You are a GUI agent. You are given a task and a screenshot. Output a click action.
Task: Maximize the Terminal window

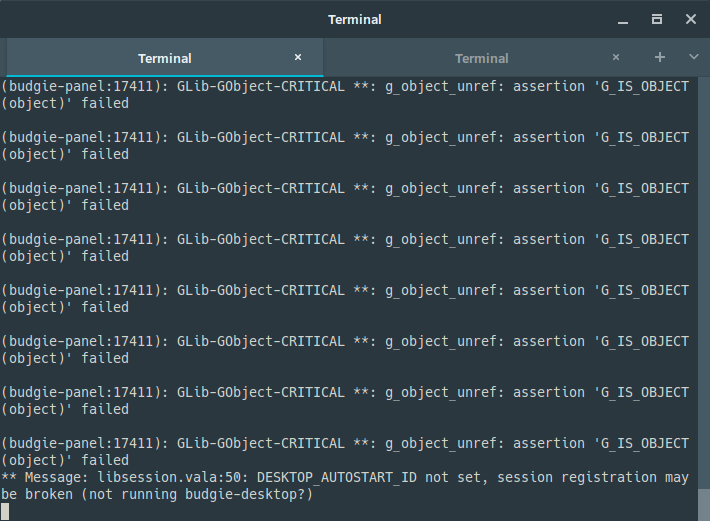tap(657, 19)
